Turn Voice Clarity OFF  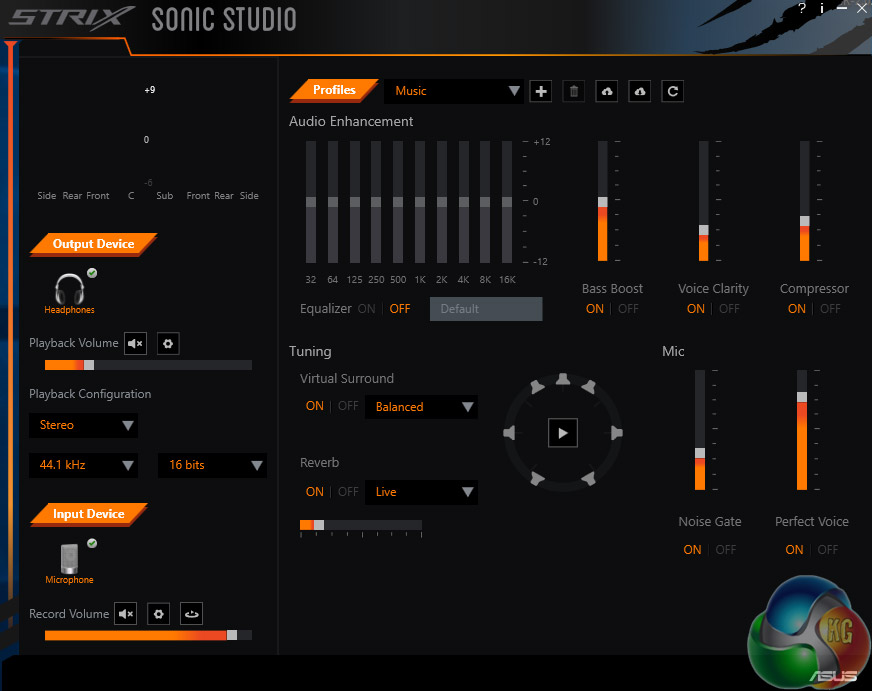(x=729, y=309)
